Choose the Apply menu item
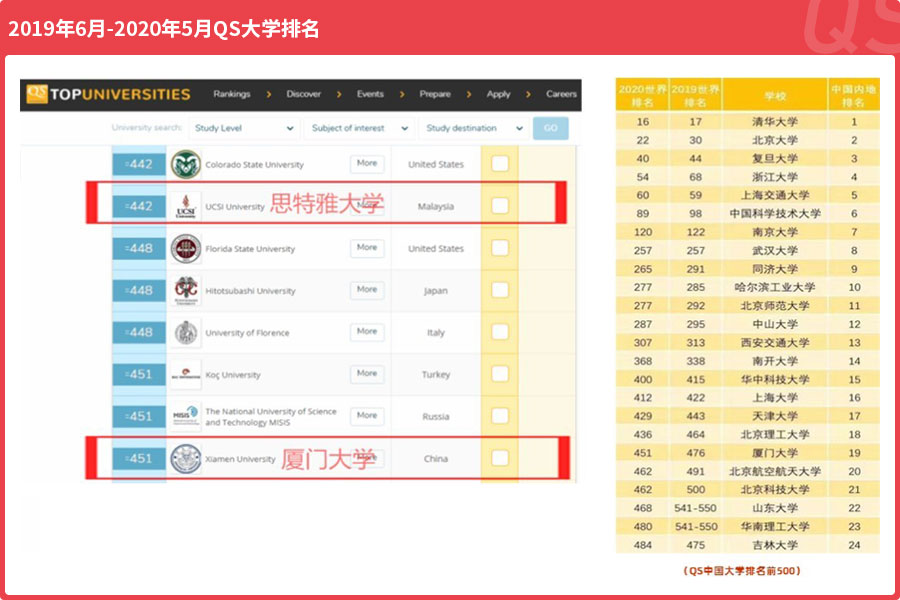 point(498,94)
